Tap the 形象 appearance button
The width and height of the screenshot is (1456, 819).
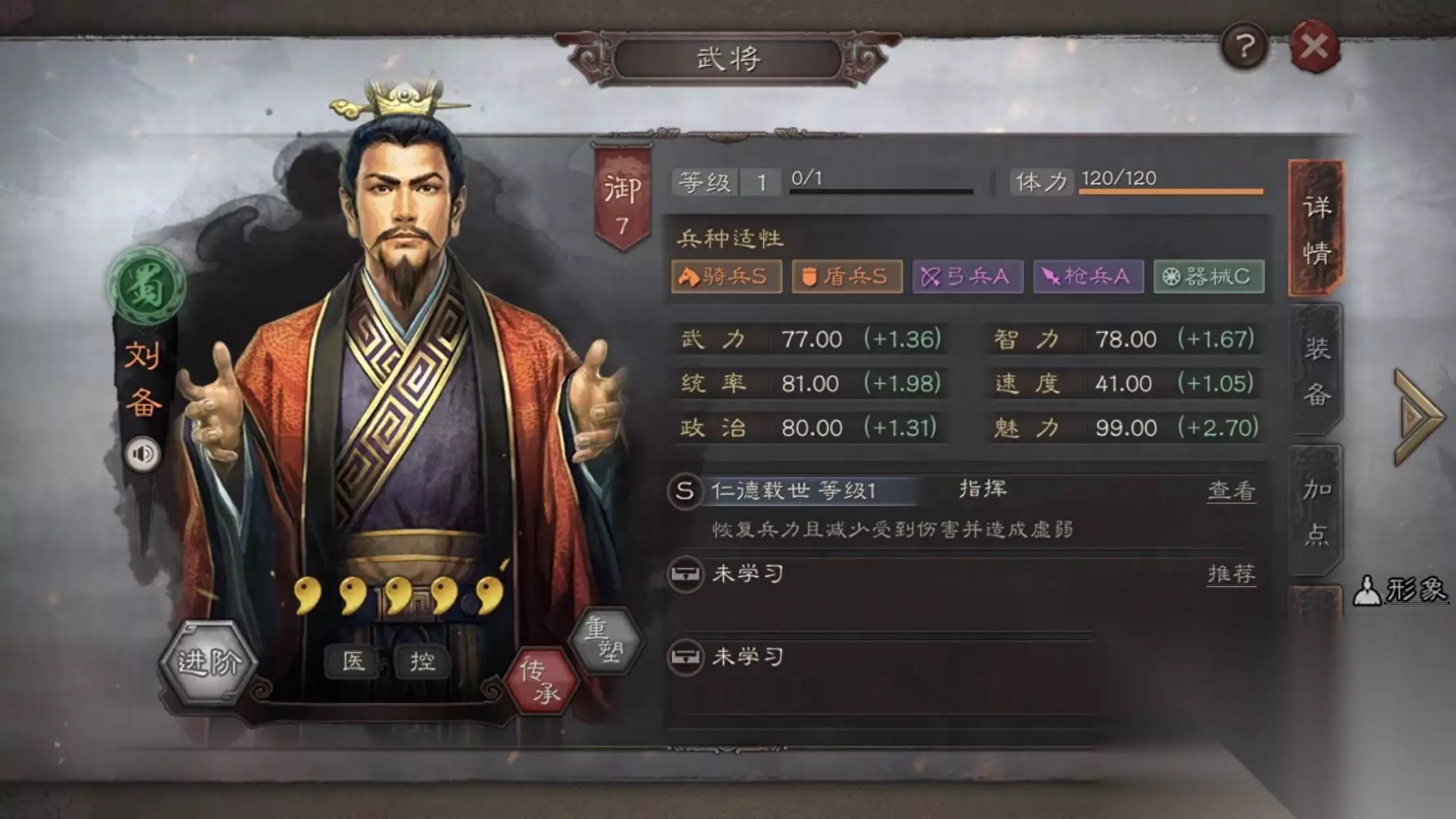pos(1400,590)
